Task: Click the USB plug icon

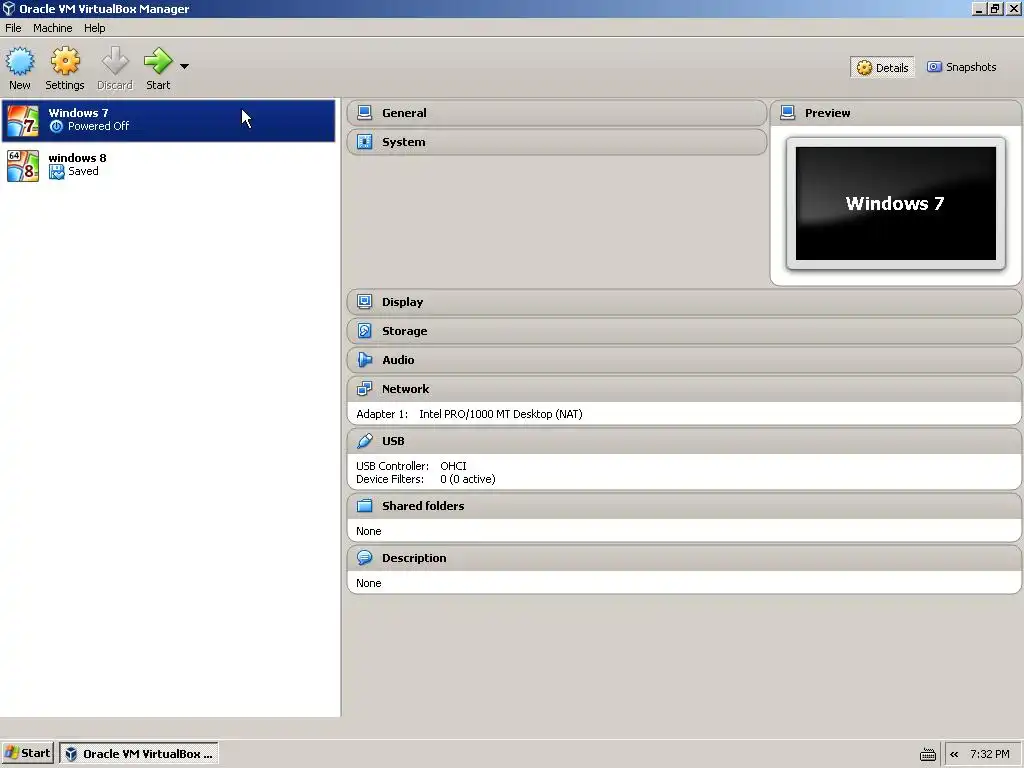Action: 364,441
